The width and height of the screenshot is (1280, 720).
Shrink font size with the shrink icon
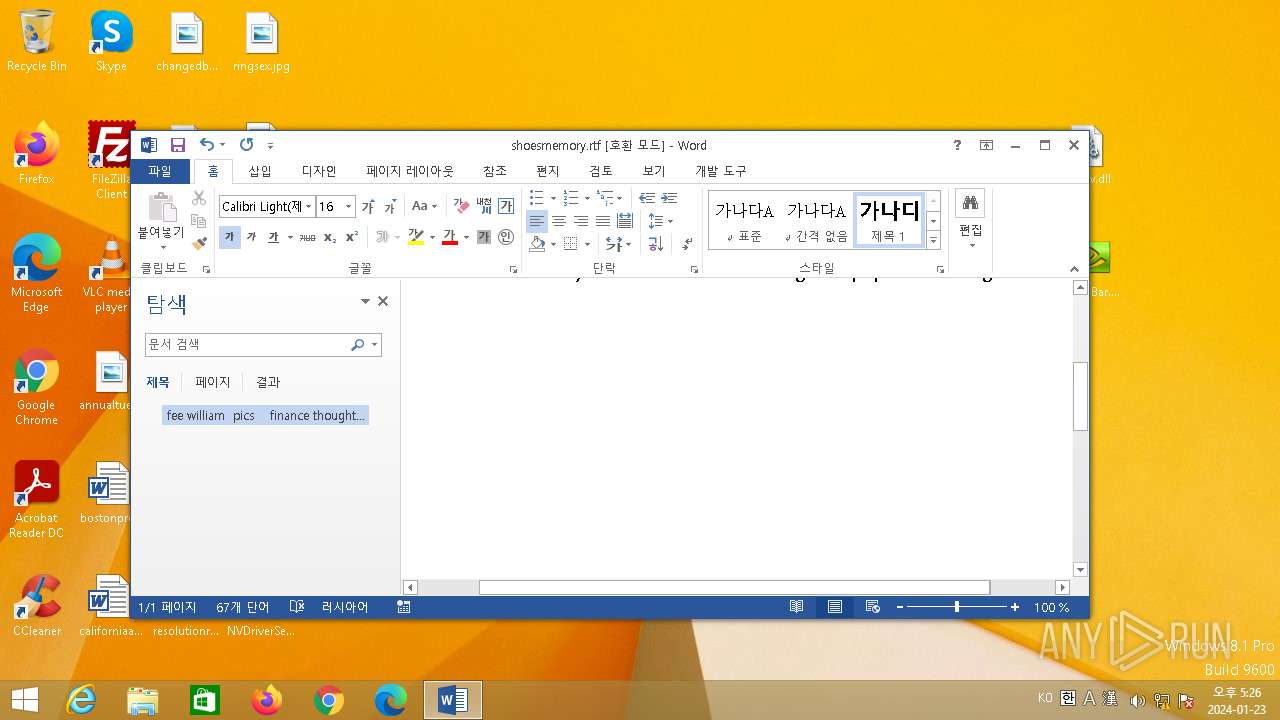point(390,207)
